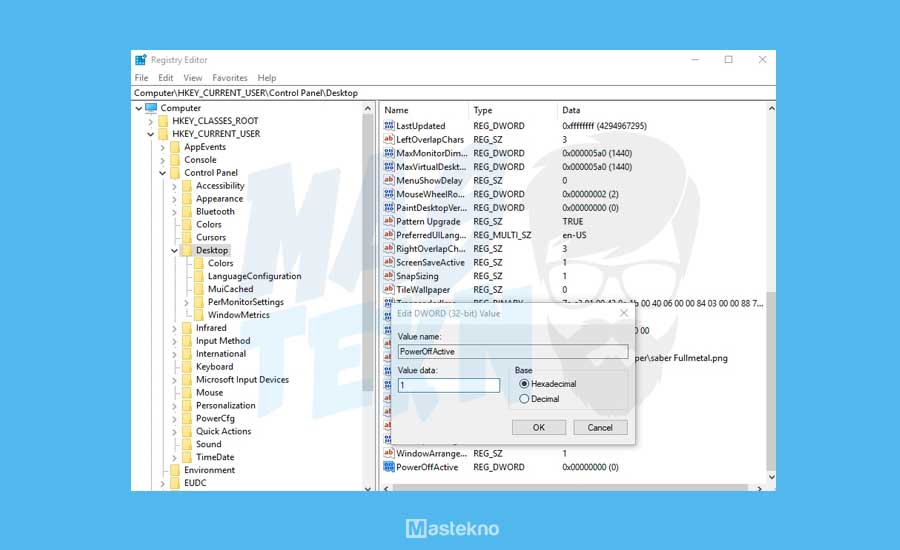Viewport: 900px width, 550px height.
Task: Click the PreferredUILang multi-string value icon
Action: 389,235
